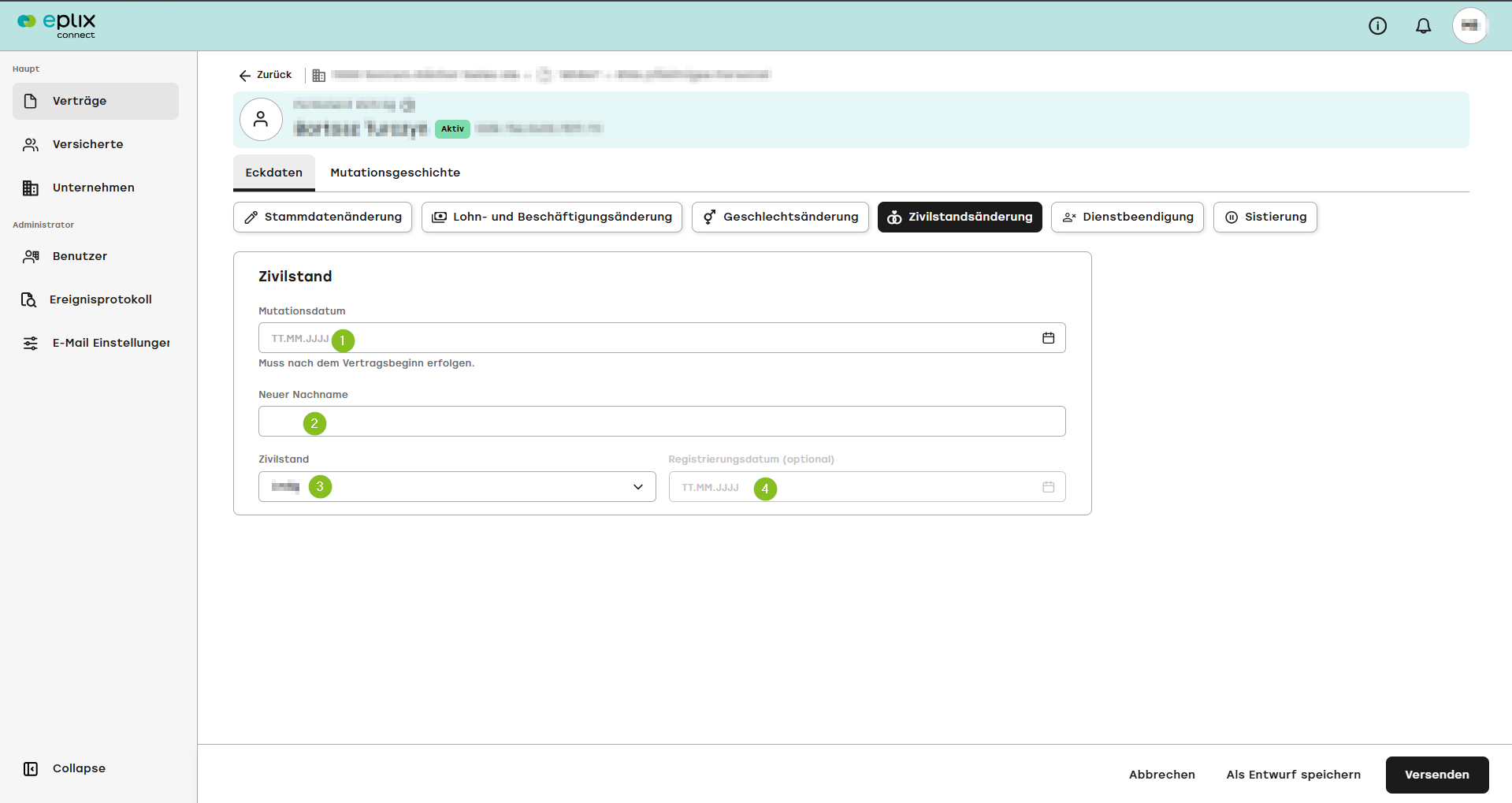
Task: Open the info icon in header
Action: [1377, 26]
